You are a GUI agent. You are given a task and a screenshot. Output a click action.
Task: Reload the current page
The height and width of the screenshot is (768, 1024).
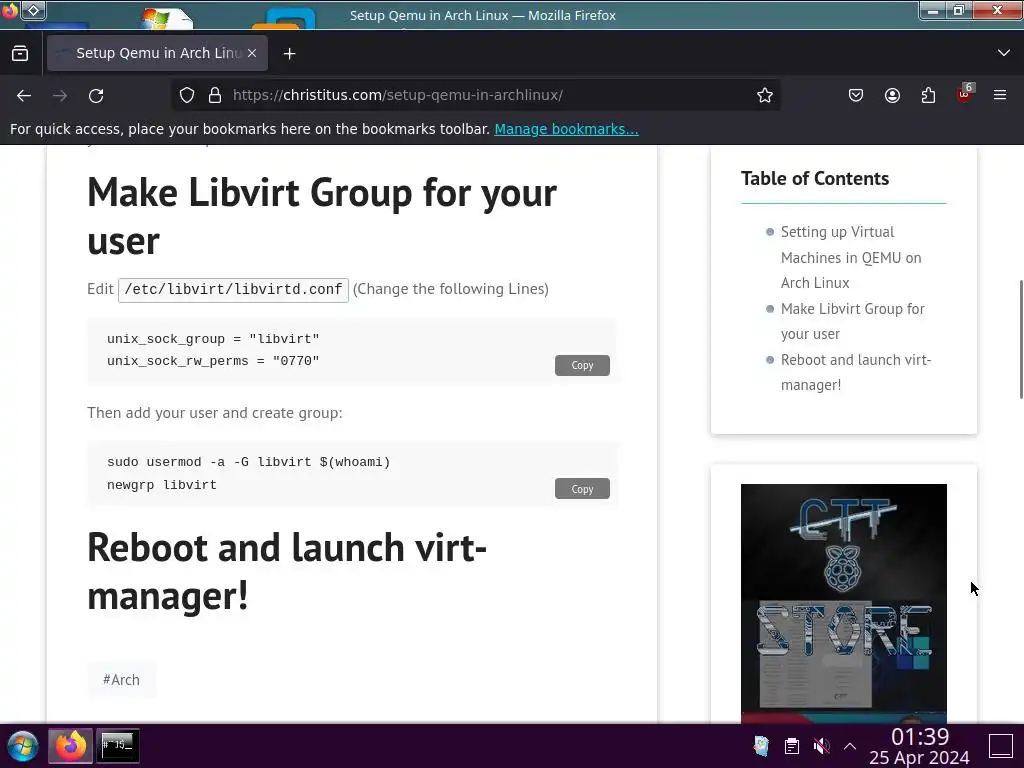(x=96, y=95)
